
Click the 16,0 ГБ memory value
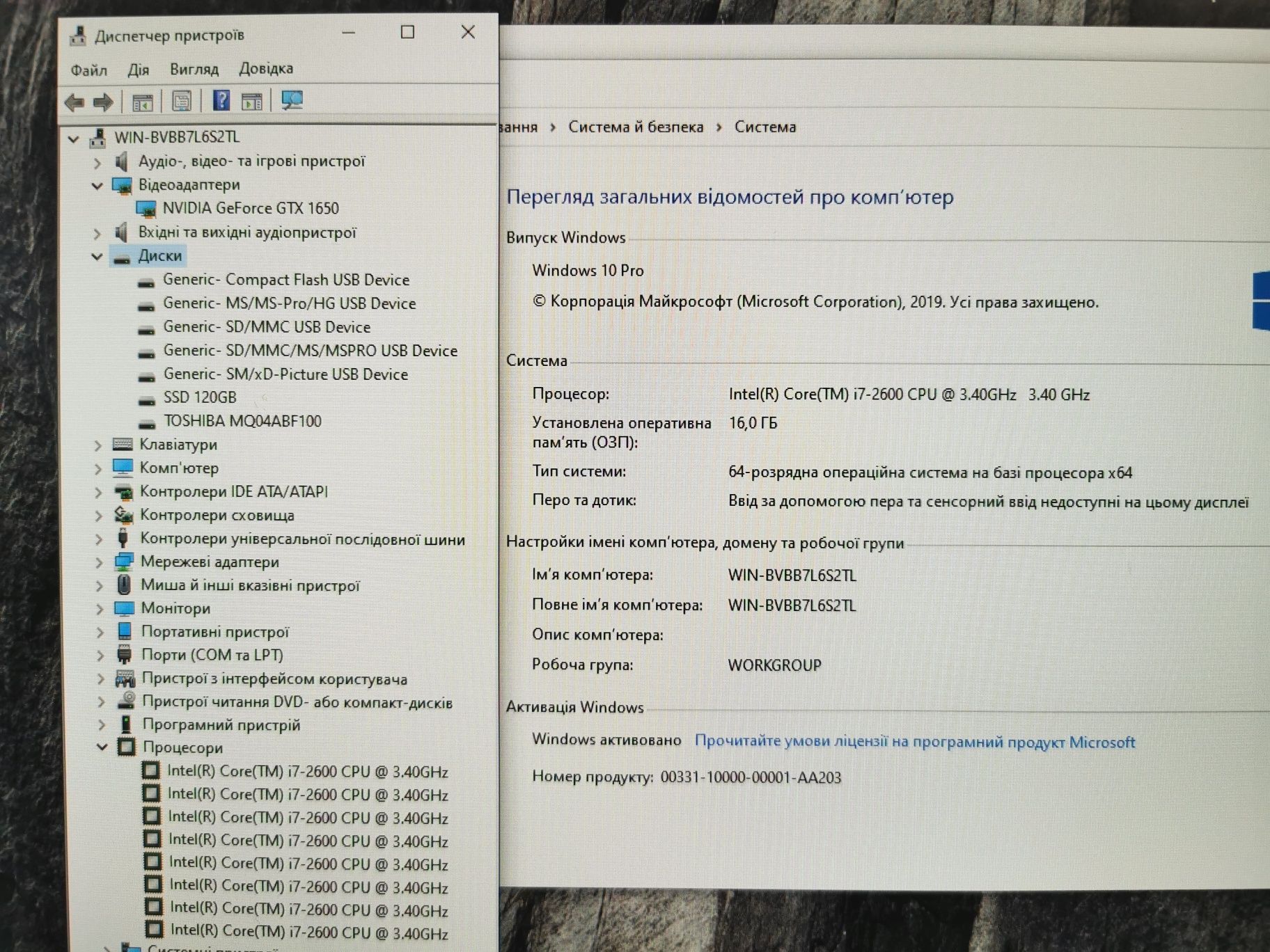753,423
